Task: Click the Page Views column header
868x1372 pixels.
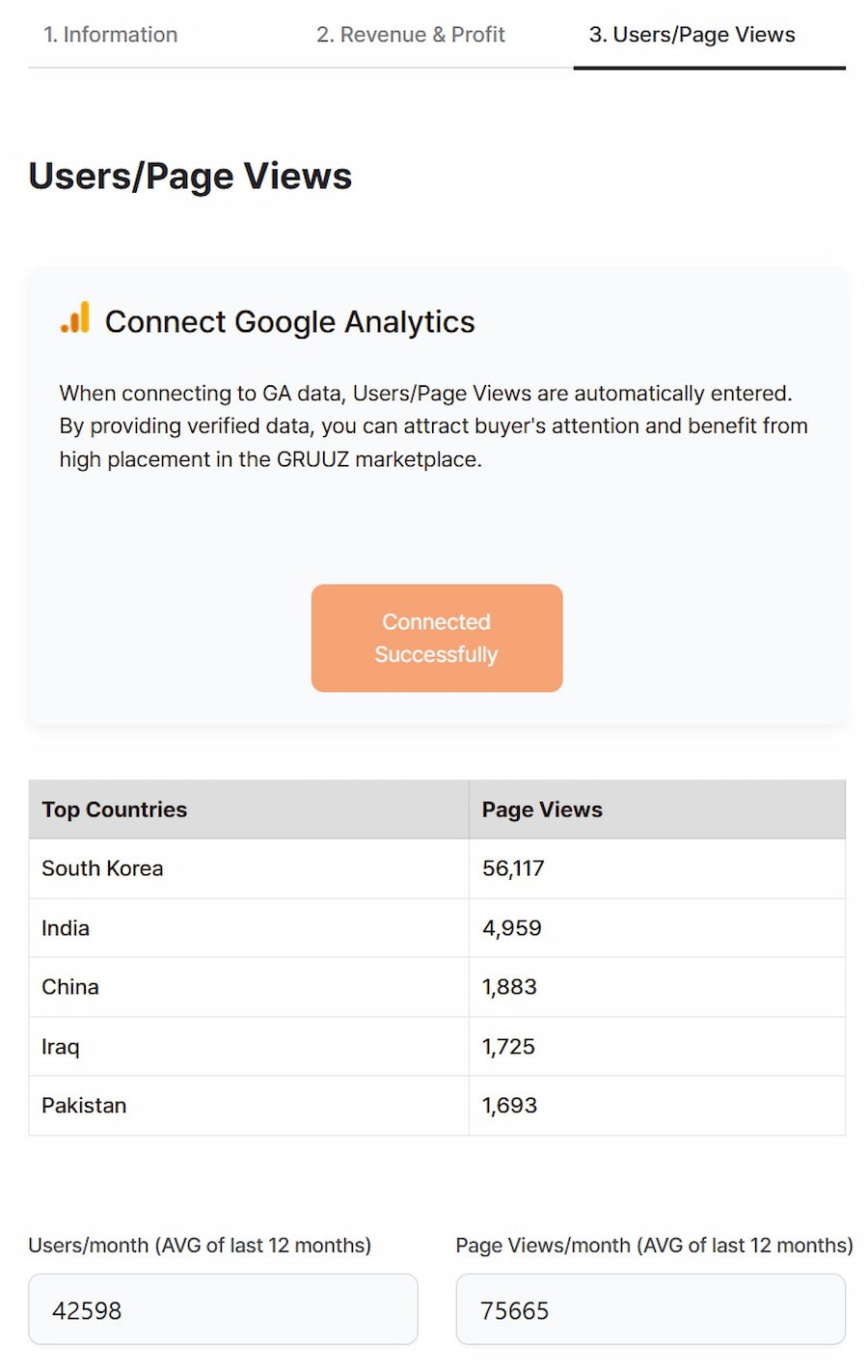Action: [657, 809]
